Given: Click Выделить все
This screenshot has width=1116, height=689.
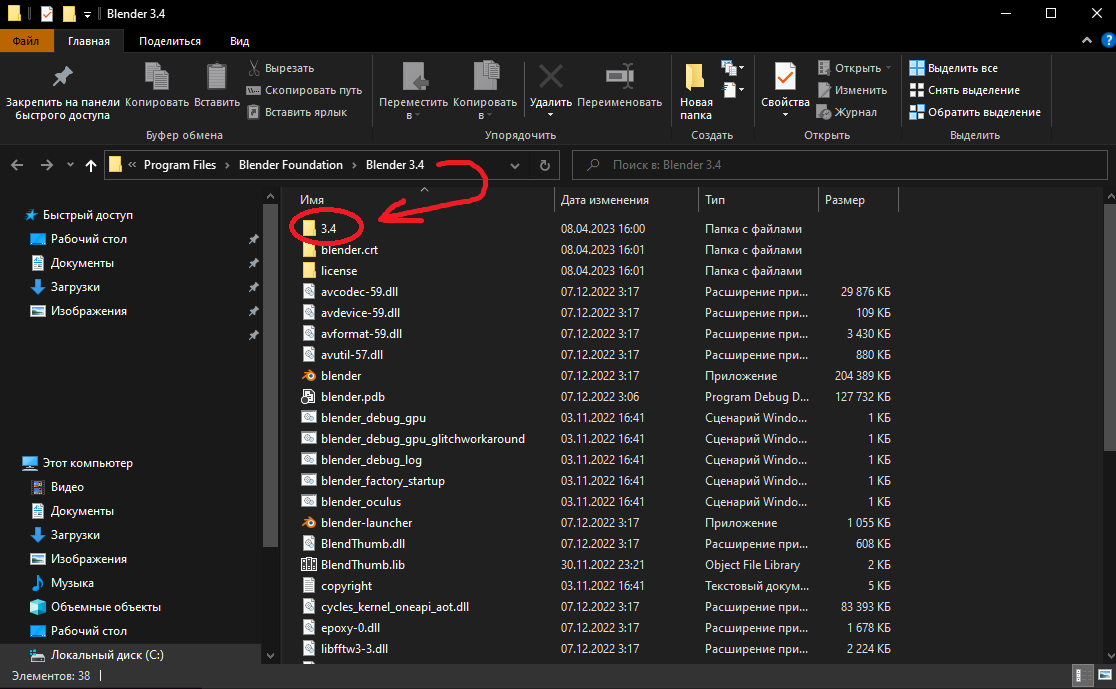Looking at the screenshot, I should pos(954,68).
